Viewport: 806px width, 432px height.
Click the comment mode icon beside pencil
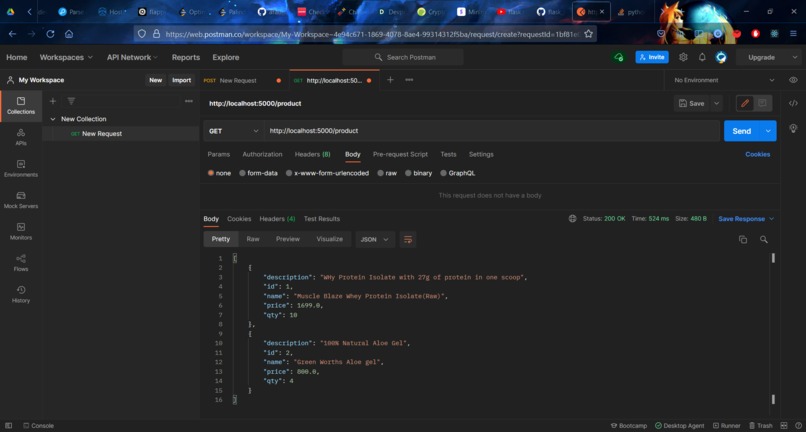tap(762, 103)
